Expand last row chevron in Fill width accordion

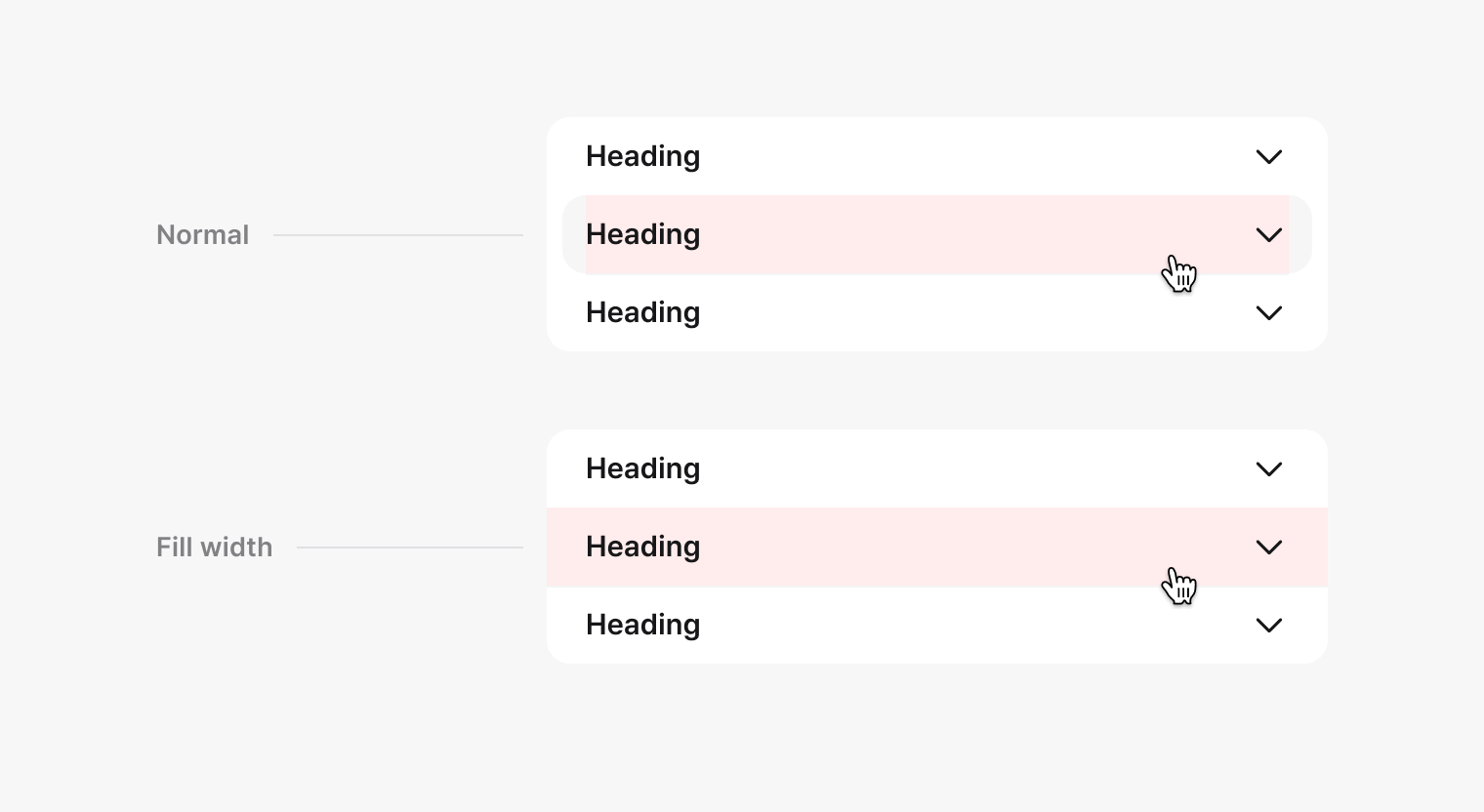click(x=1268, y=626)
